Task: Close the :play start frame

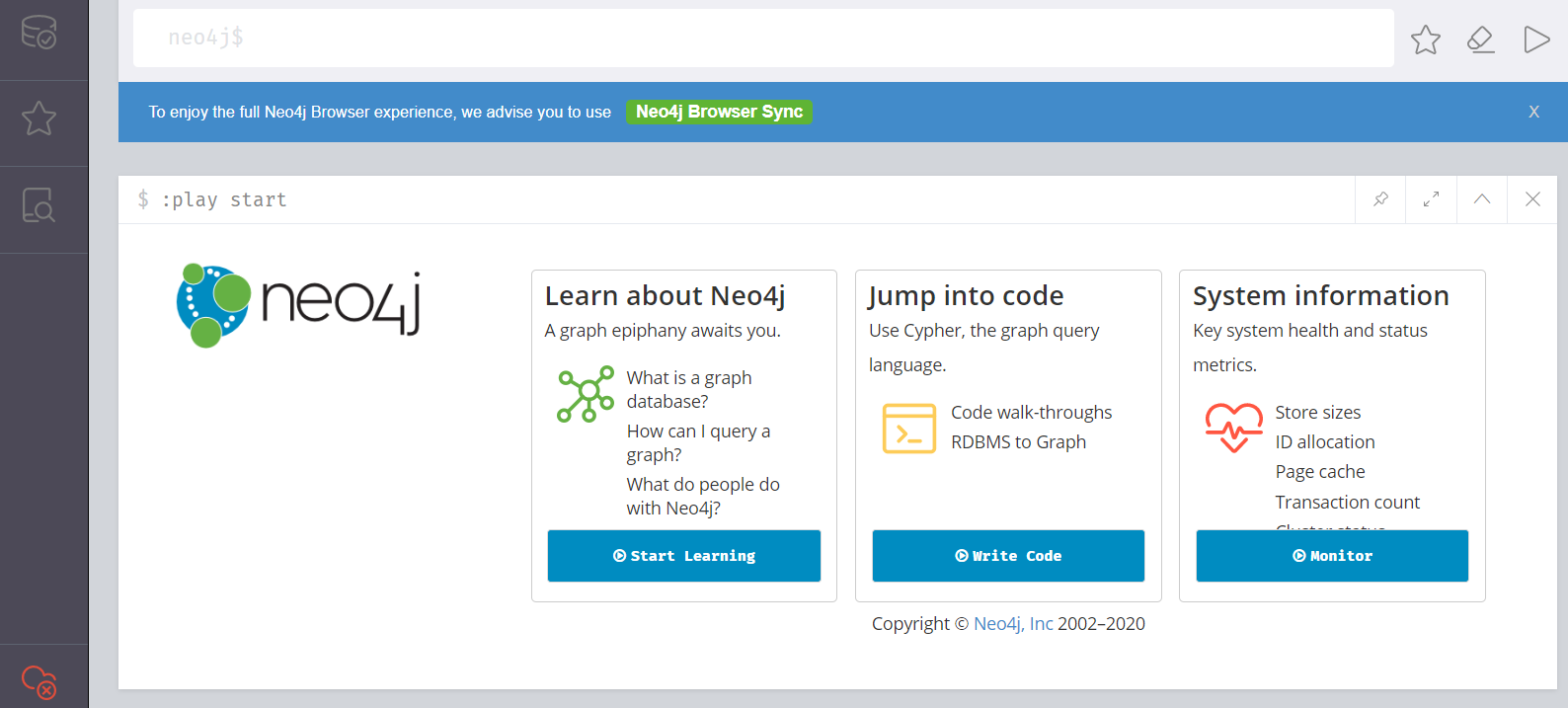Action: pyautogui.click(x=1532, y=199)
